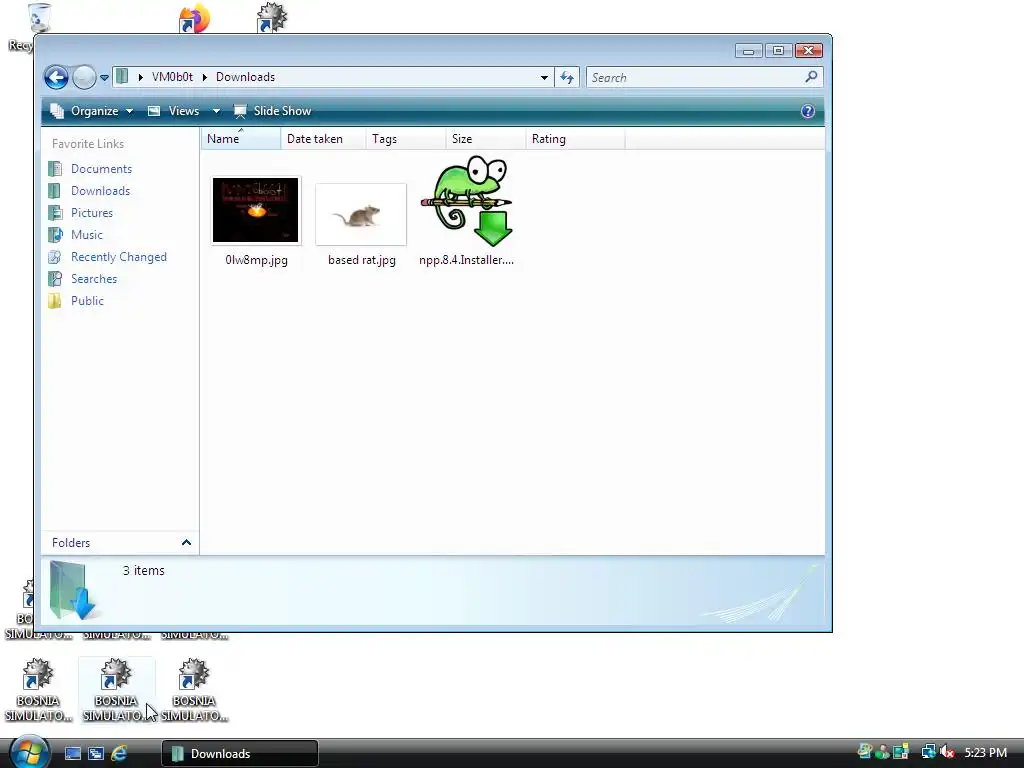Open Public in Favorite Links
Viewport: 1024px width, 768px height.
(88, 300)
